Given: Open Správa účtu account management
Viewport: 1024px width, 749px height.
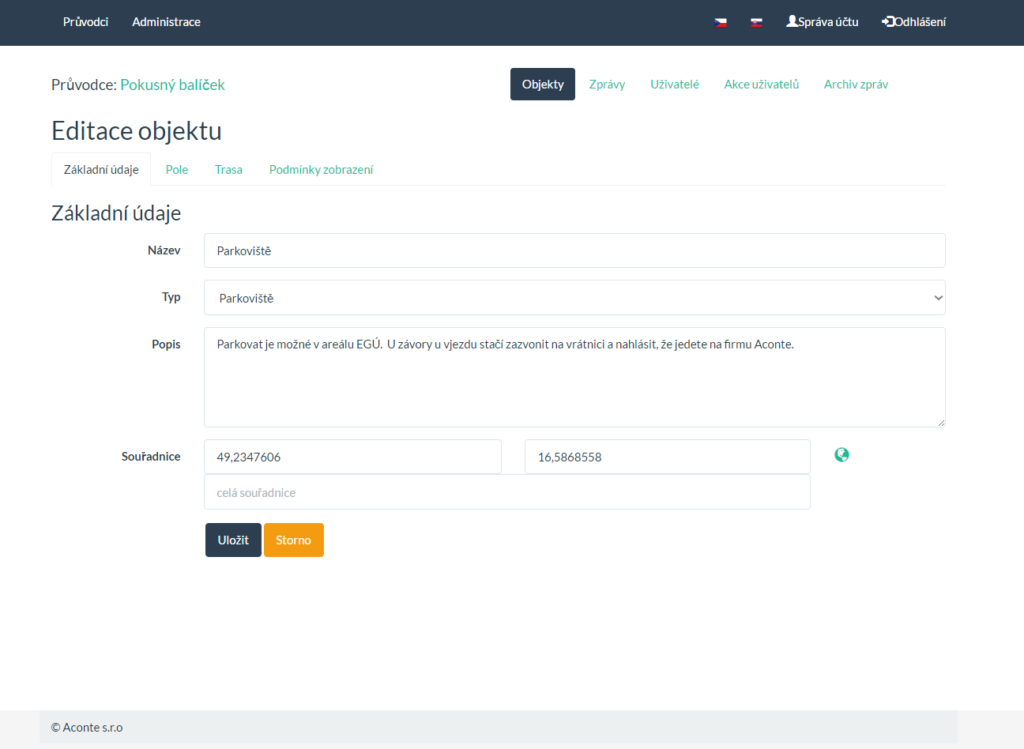Looking at the screenshot, I should 822,22.
